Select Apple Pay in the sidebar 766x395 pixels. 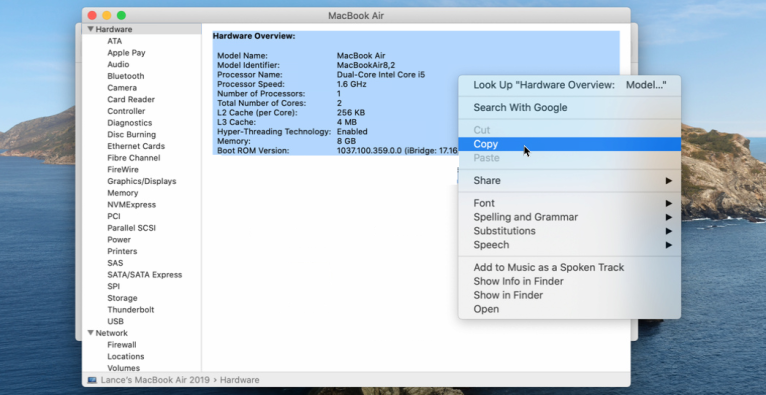(127, 53)
